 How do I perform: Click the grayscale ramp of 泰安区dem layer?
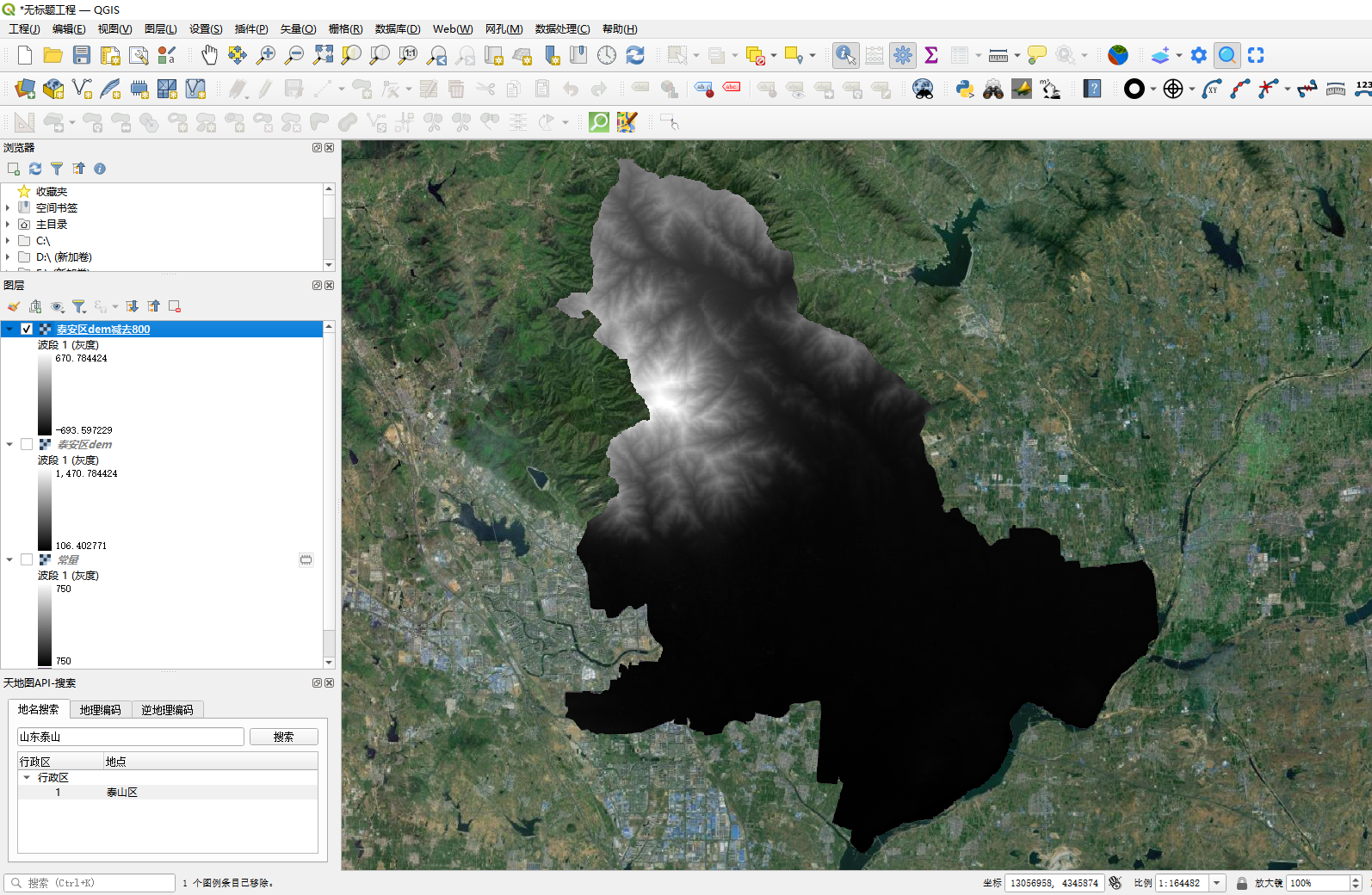click(45, 509)
